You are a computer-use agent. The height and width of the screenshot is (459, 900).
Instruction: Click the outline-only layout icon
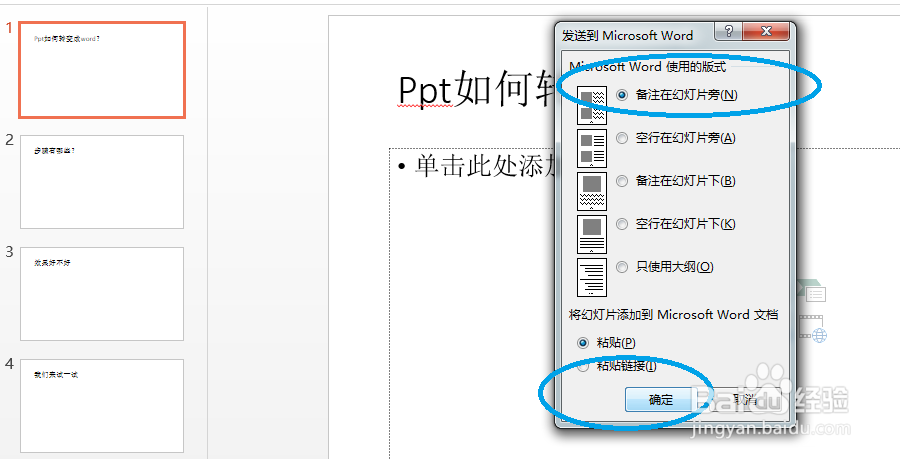(x=592, y=277)
